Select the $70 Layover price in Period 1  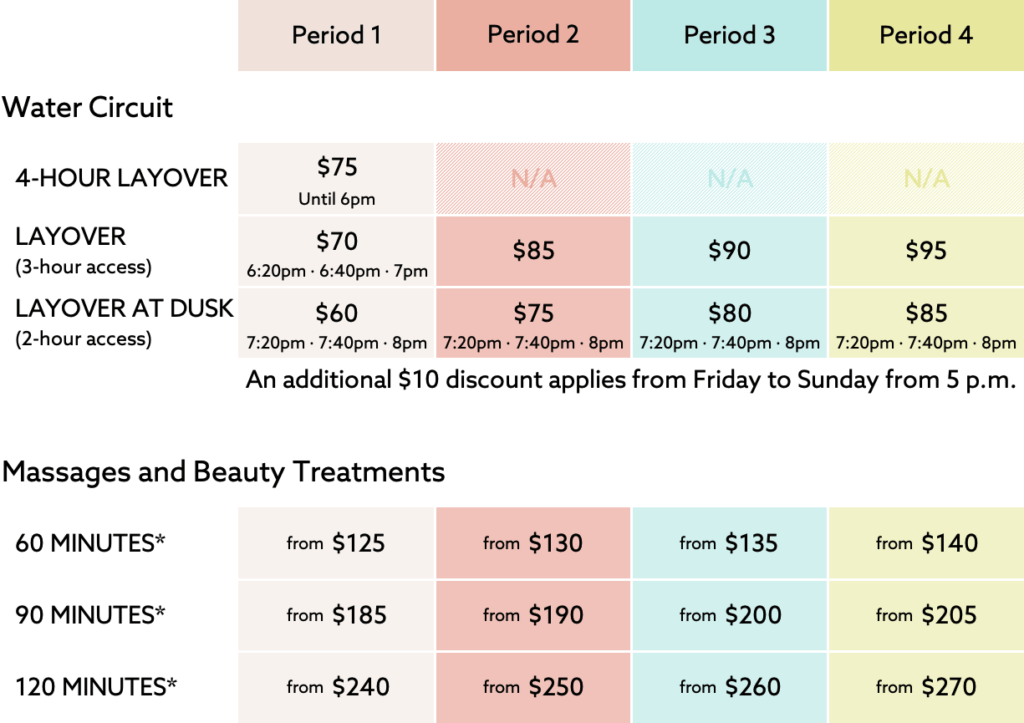point(336,242)
